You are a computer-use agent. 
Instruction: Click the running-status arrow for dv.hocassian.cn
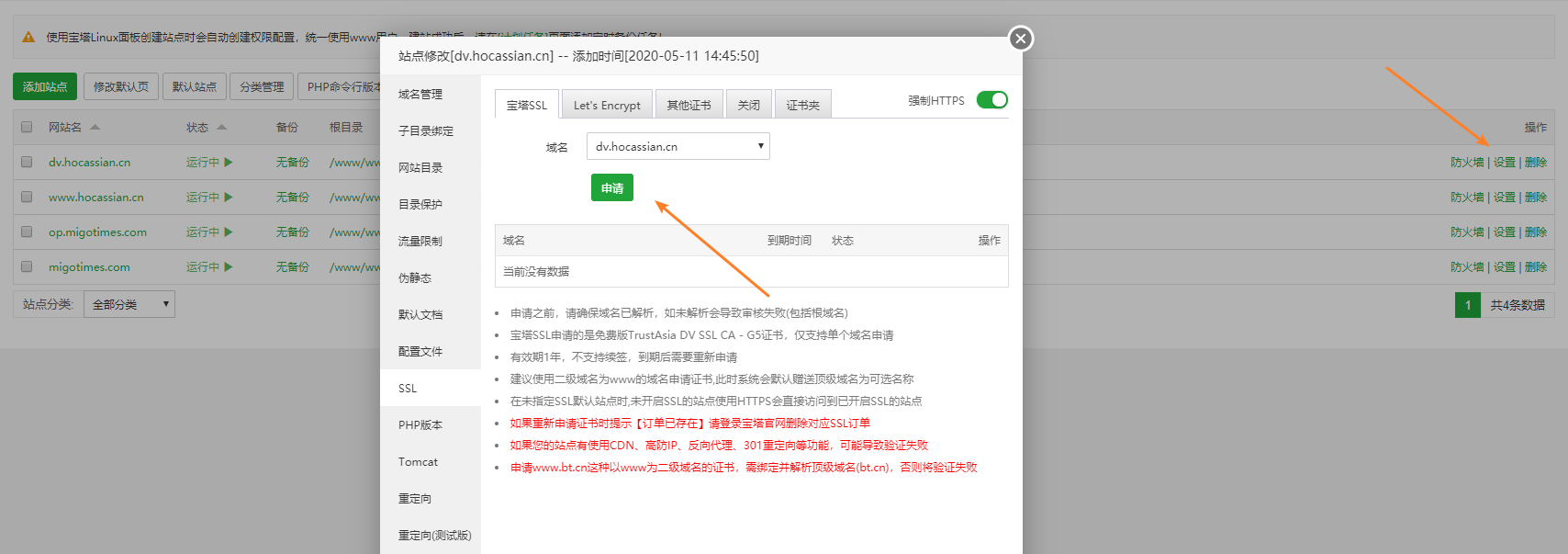pyautogui.click(x=229, y=162)
